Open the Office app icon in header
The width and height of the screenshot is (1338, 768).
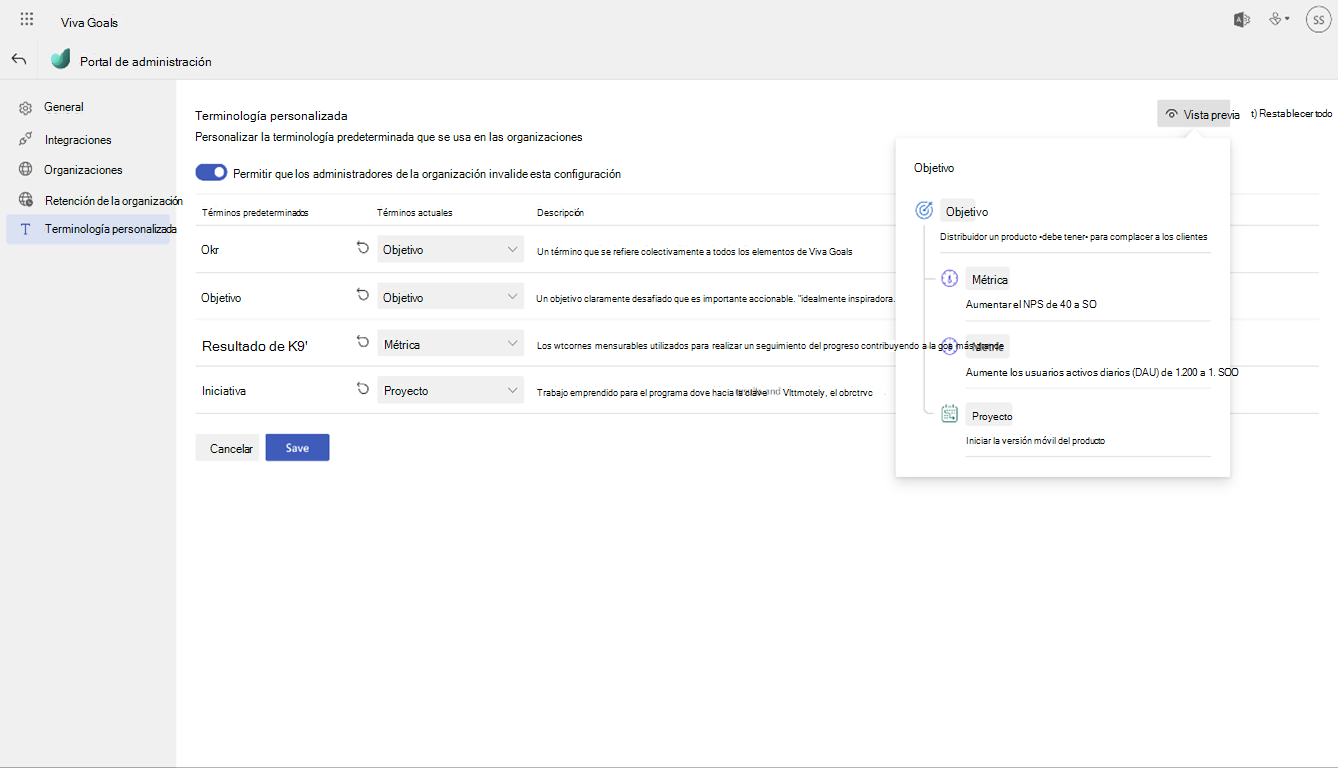point(1242,19)
